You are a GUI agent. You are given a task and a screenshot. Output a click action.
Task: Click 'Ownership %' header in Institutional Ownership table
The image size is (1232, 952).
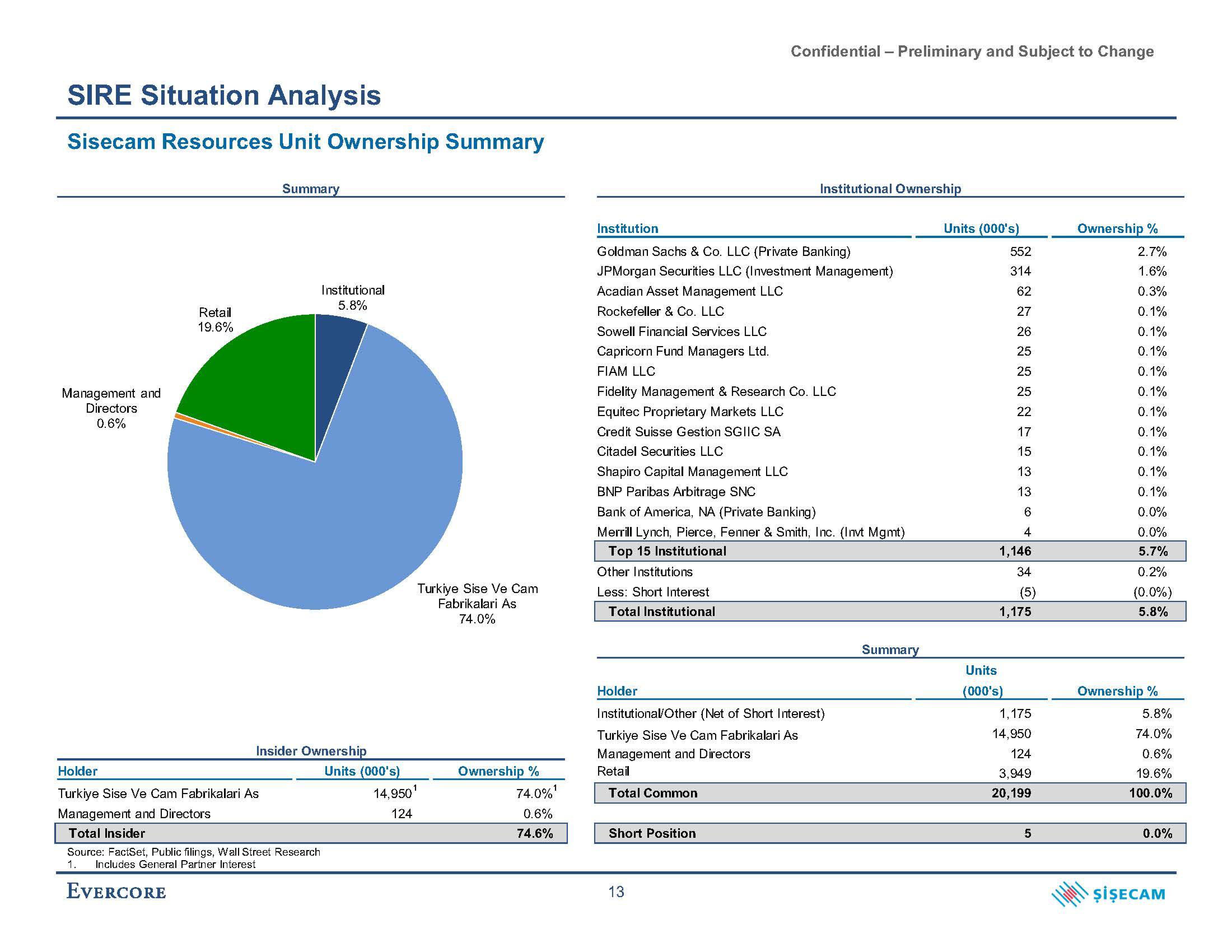point(1117,228)
